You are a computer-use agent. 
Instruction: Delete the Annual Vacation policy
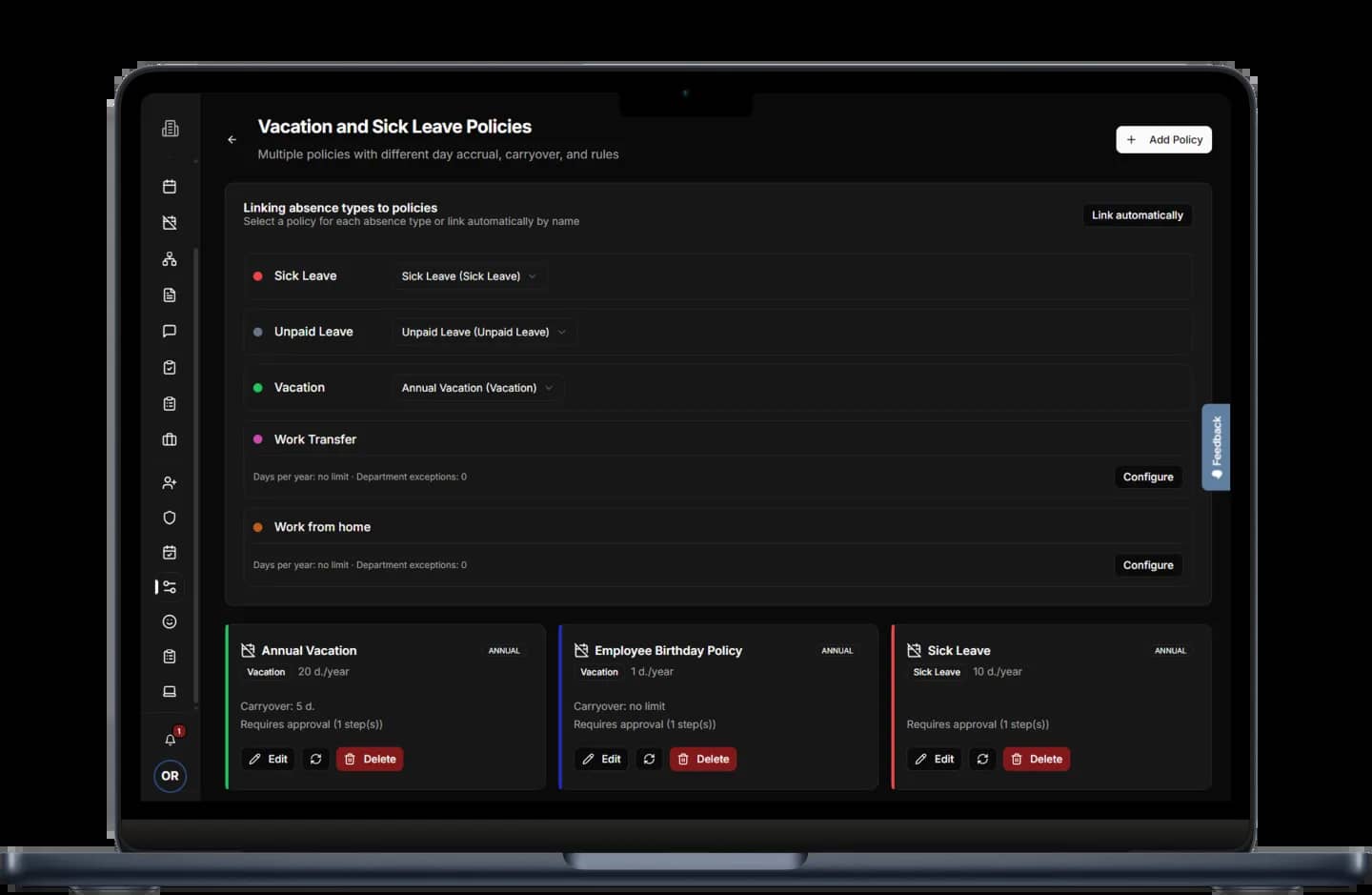pos(370,759)
